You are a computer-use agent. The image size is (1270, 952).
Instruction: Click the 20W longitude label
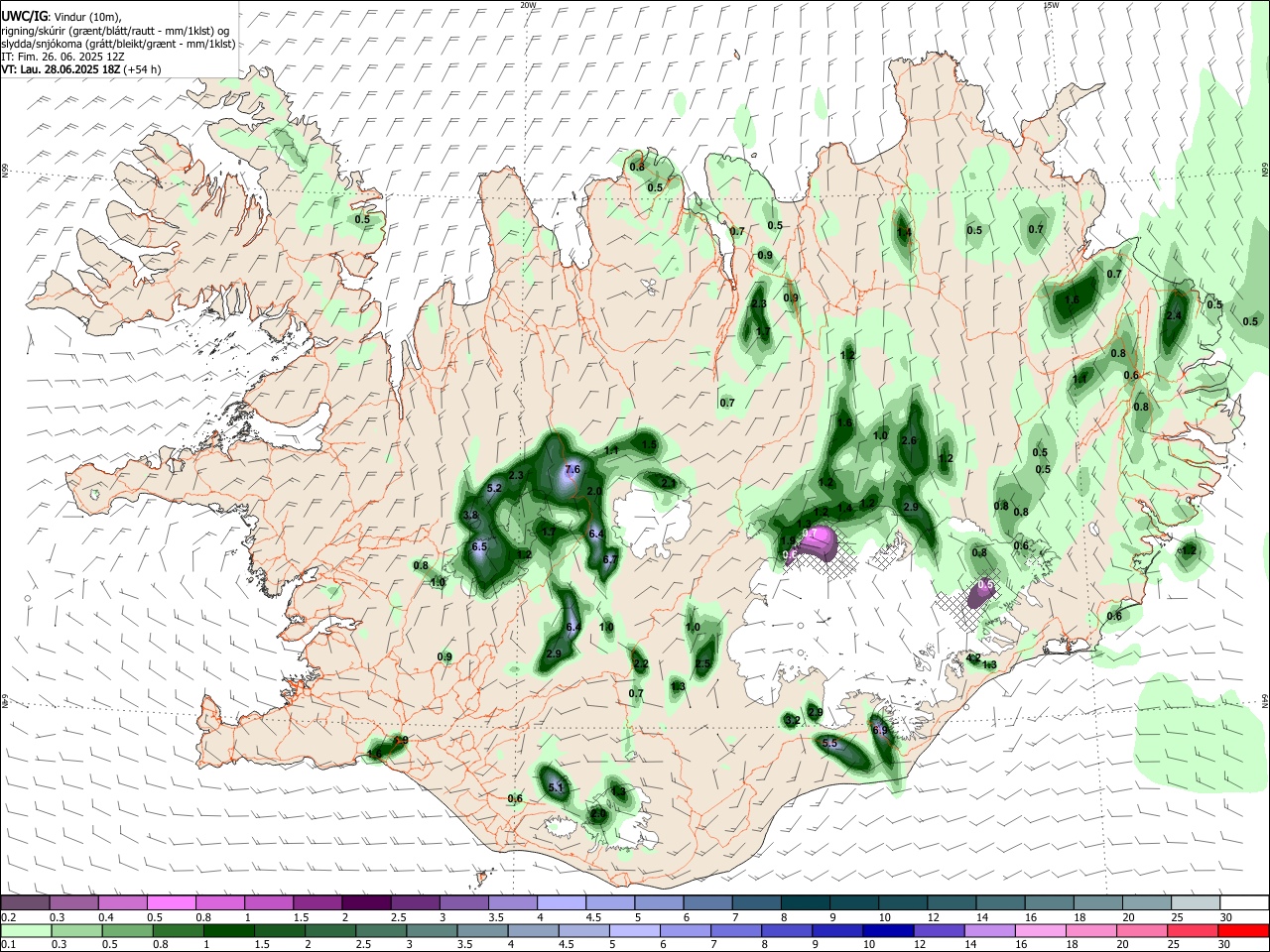[x=528, y=5]
